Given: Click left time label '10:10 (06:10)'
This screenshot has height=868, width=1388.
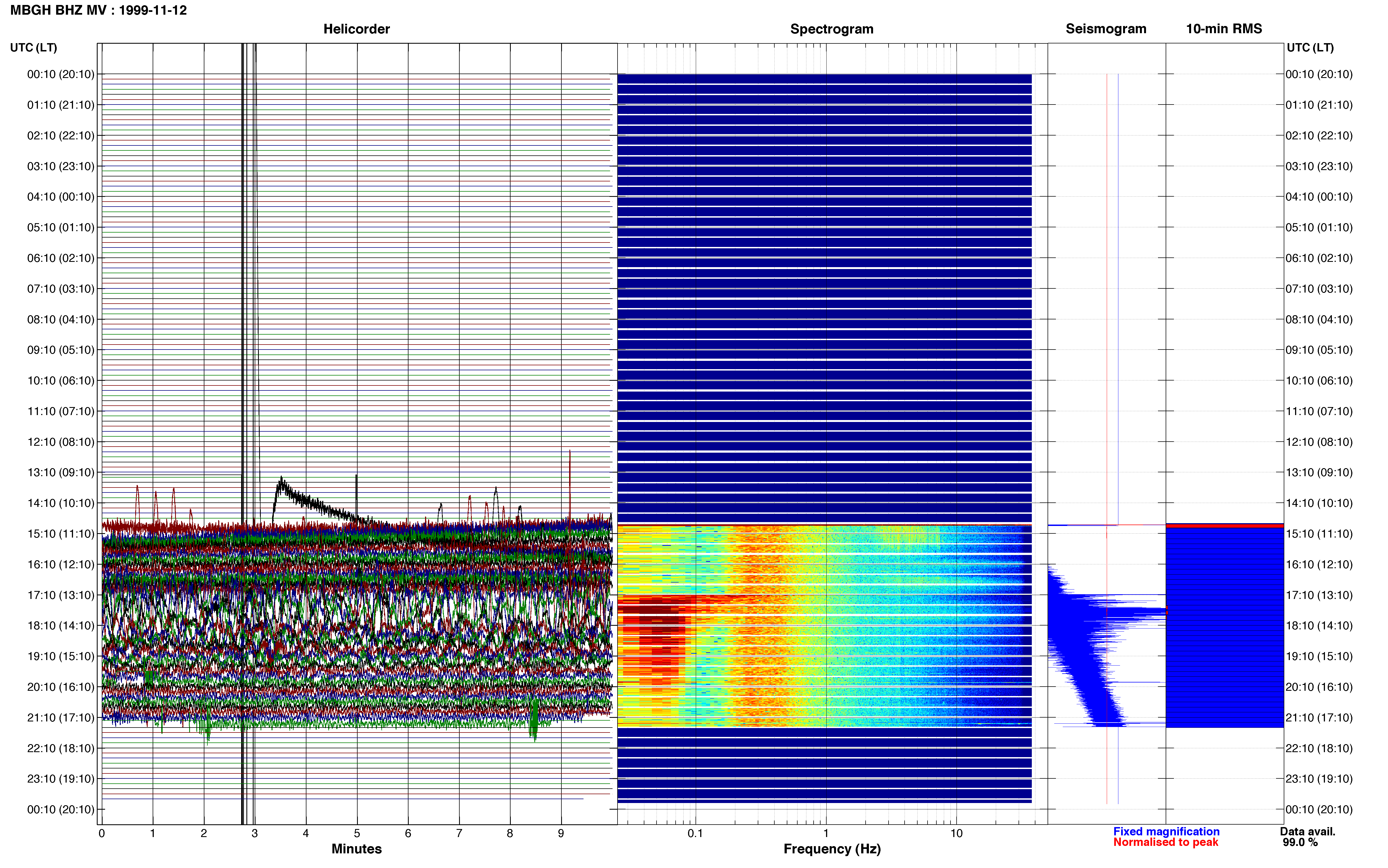Looking at the screenshot, I should (x=61, y=380).
